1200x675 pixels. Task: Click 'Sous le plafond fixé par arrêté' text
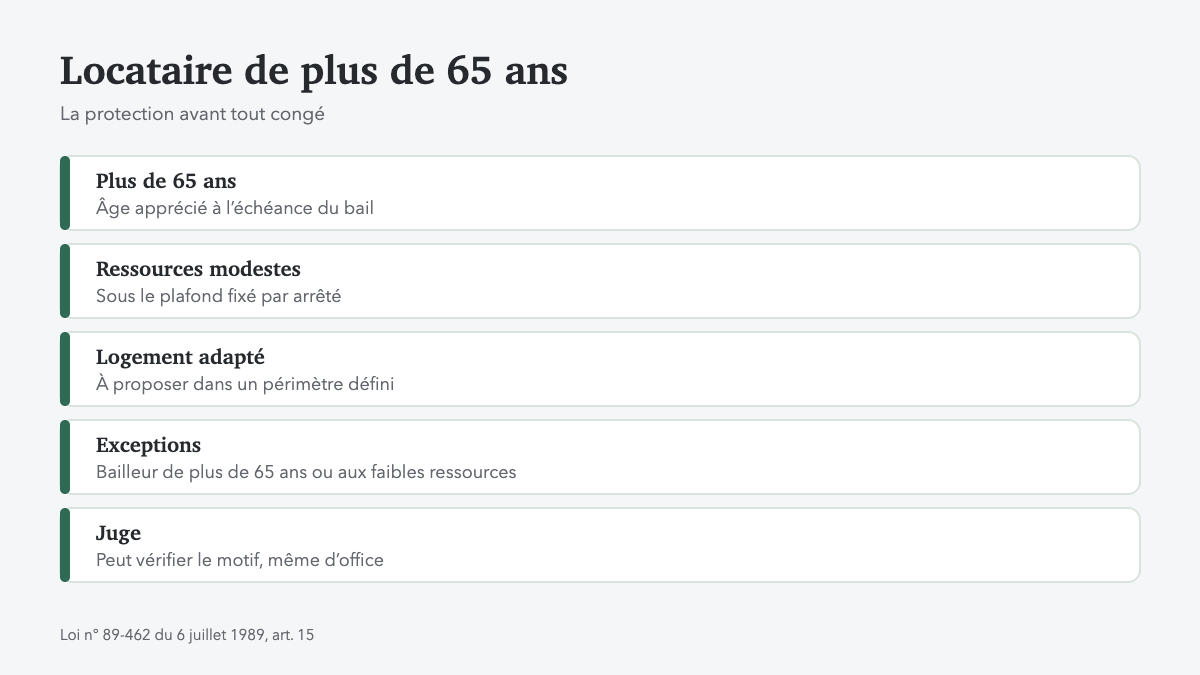coord(219,296)
